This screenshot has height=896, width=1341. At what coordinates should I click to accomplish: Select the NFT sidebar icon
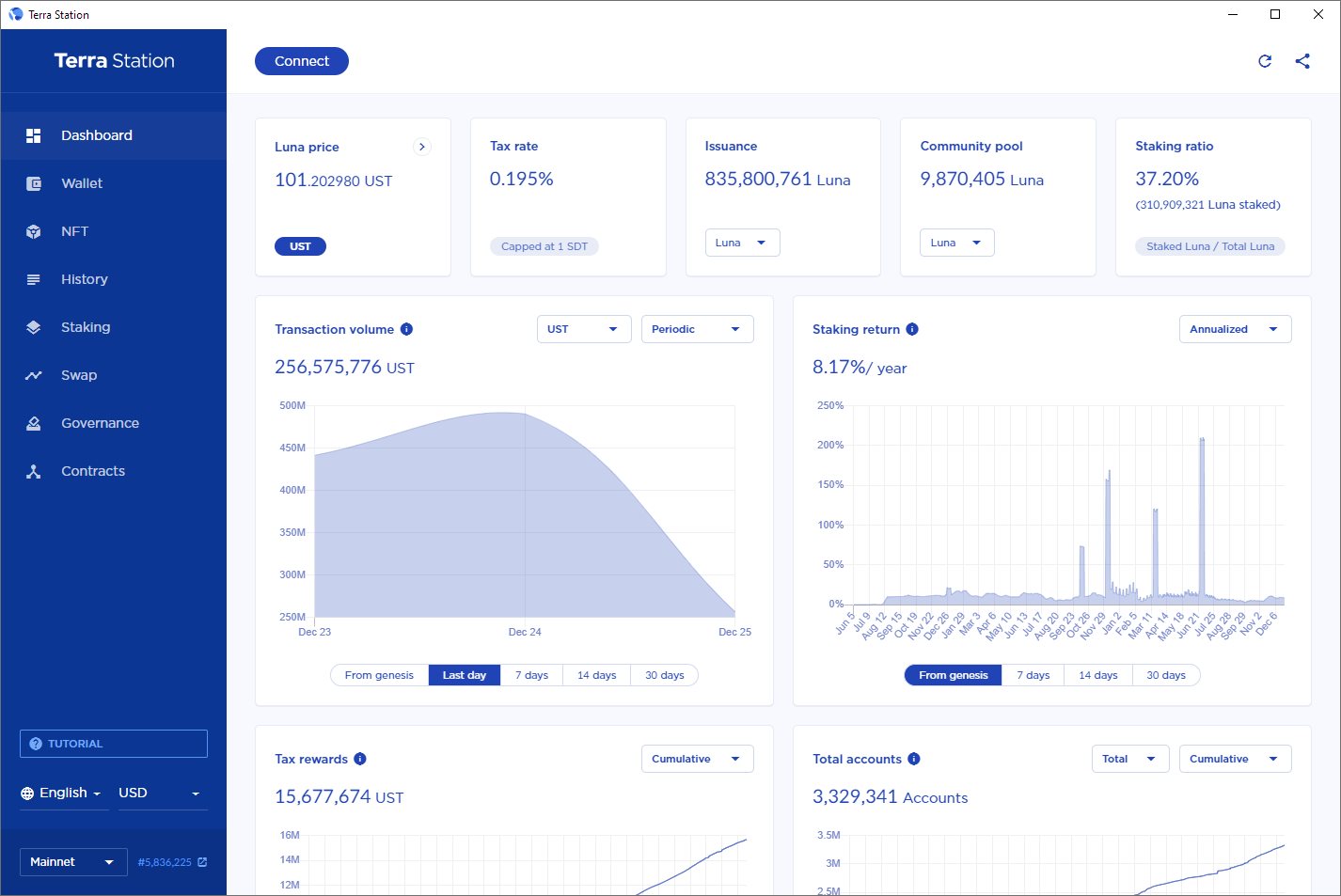pos(72,230)
